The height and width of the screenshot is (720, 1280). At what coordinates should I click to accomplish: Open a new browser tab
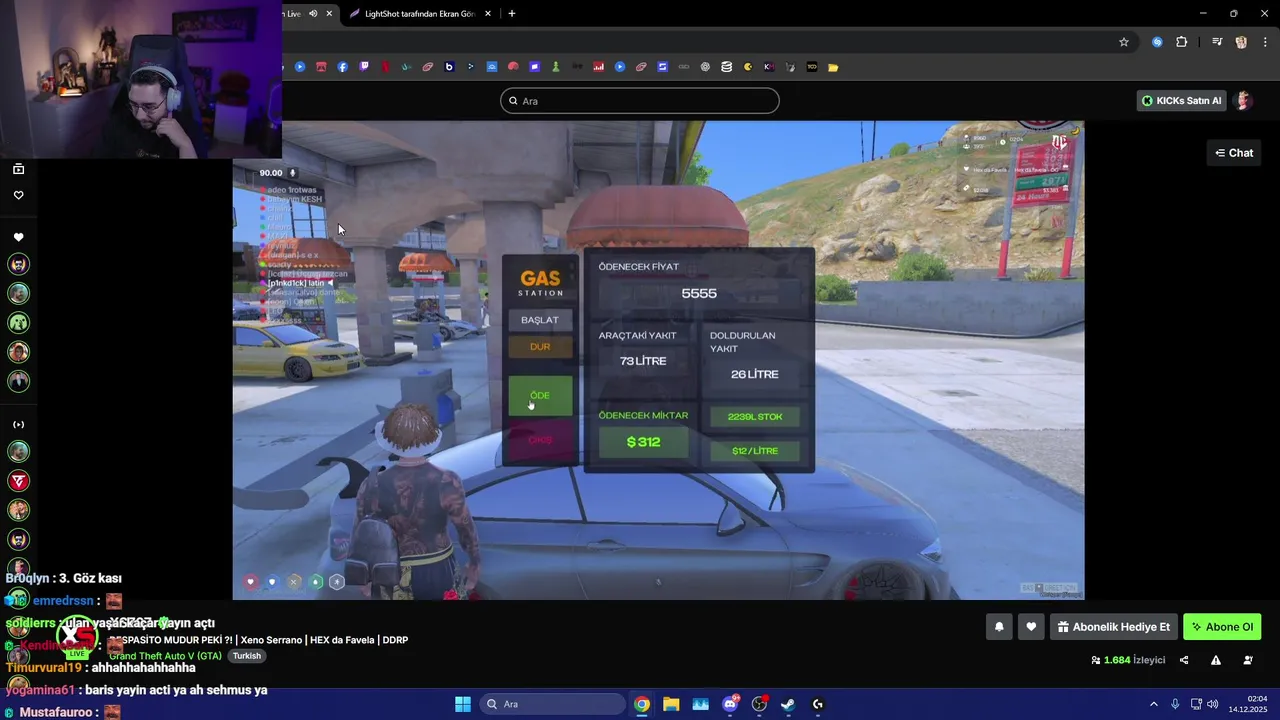512,14
